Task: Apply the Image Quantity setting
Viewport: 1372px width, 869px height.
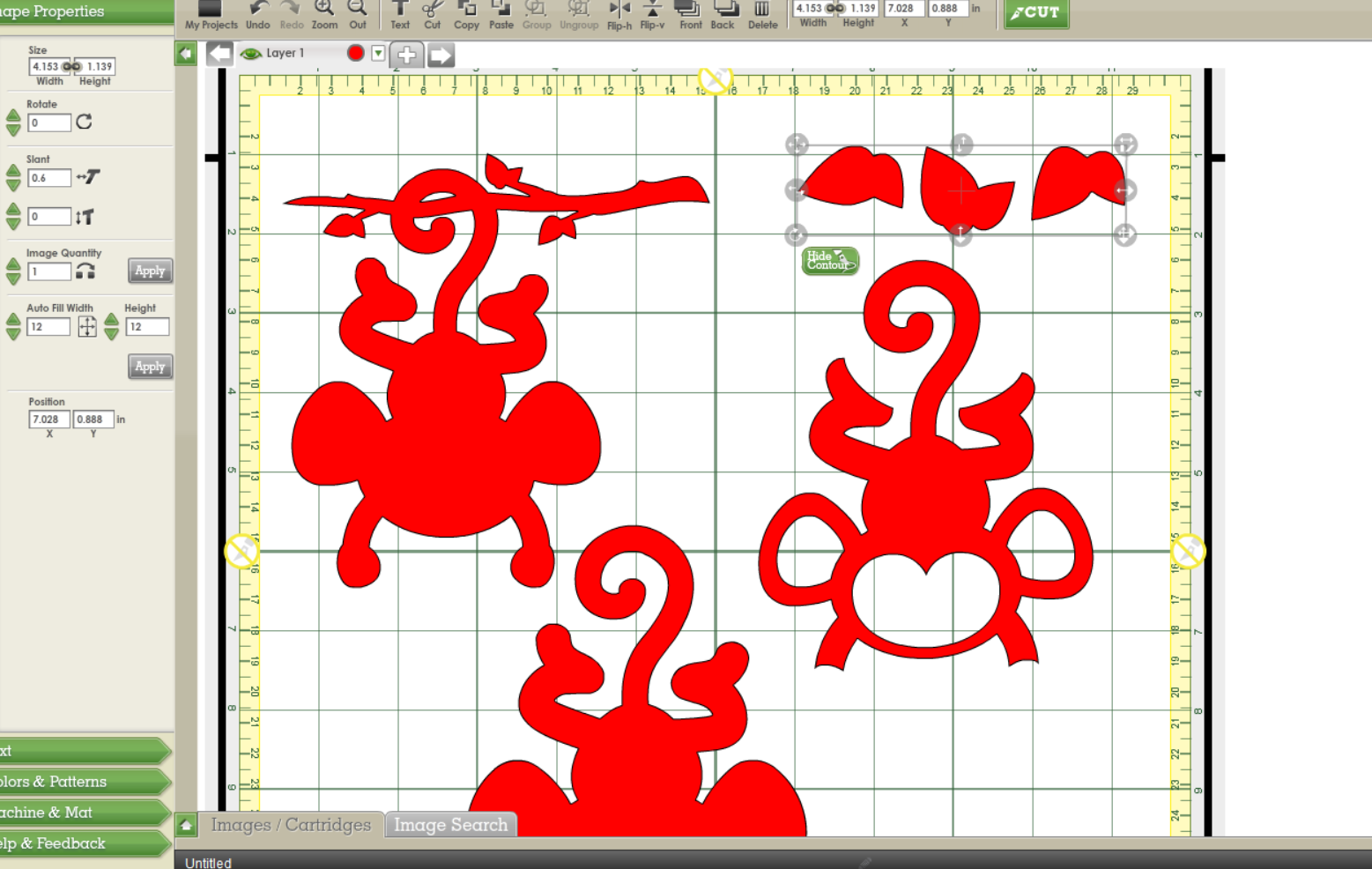Action: (150, 271)
